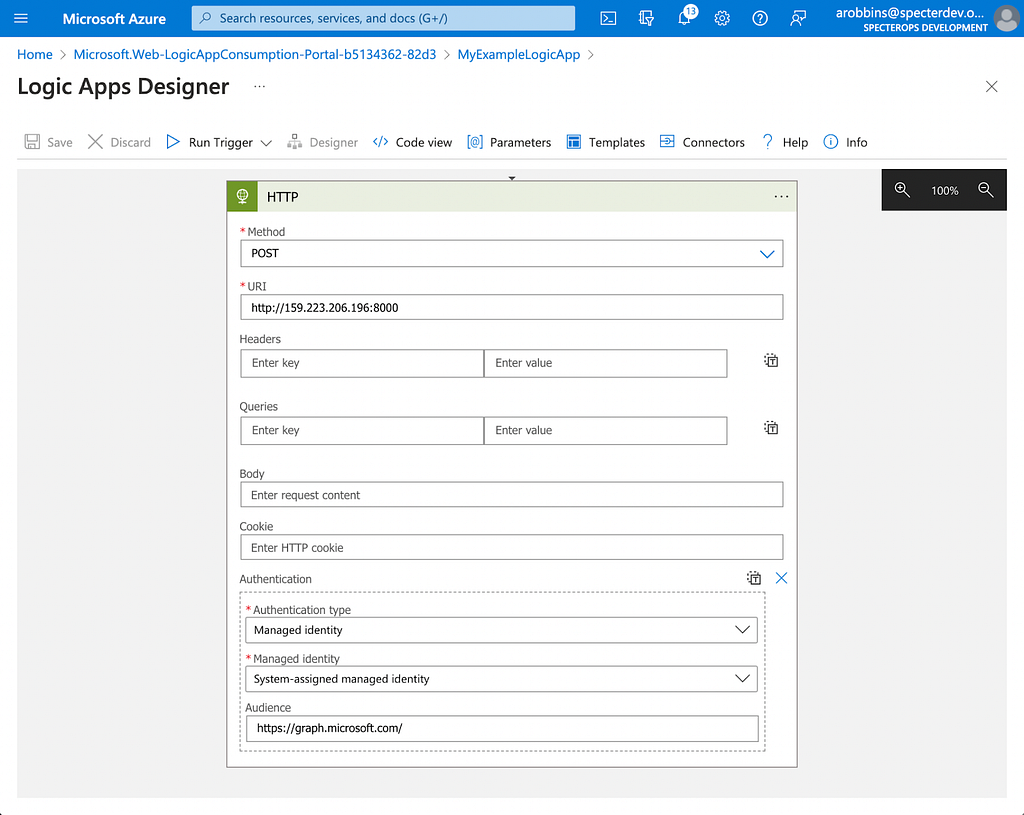Open Parameters panel
This screenshot has height=815, width=1024.
pos(509,142)
